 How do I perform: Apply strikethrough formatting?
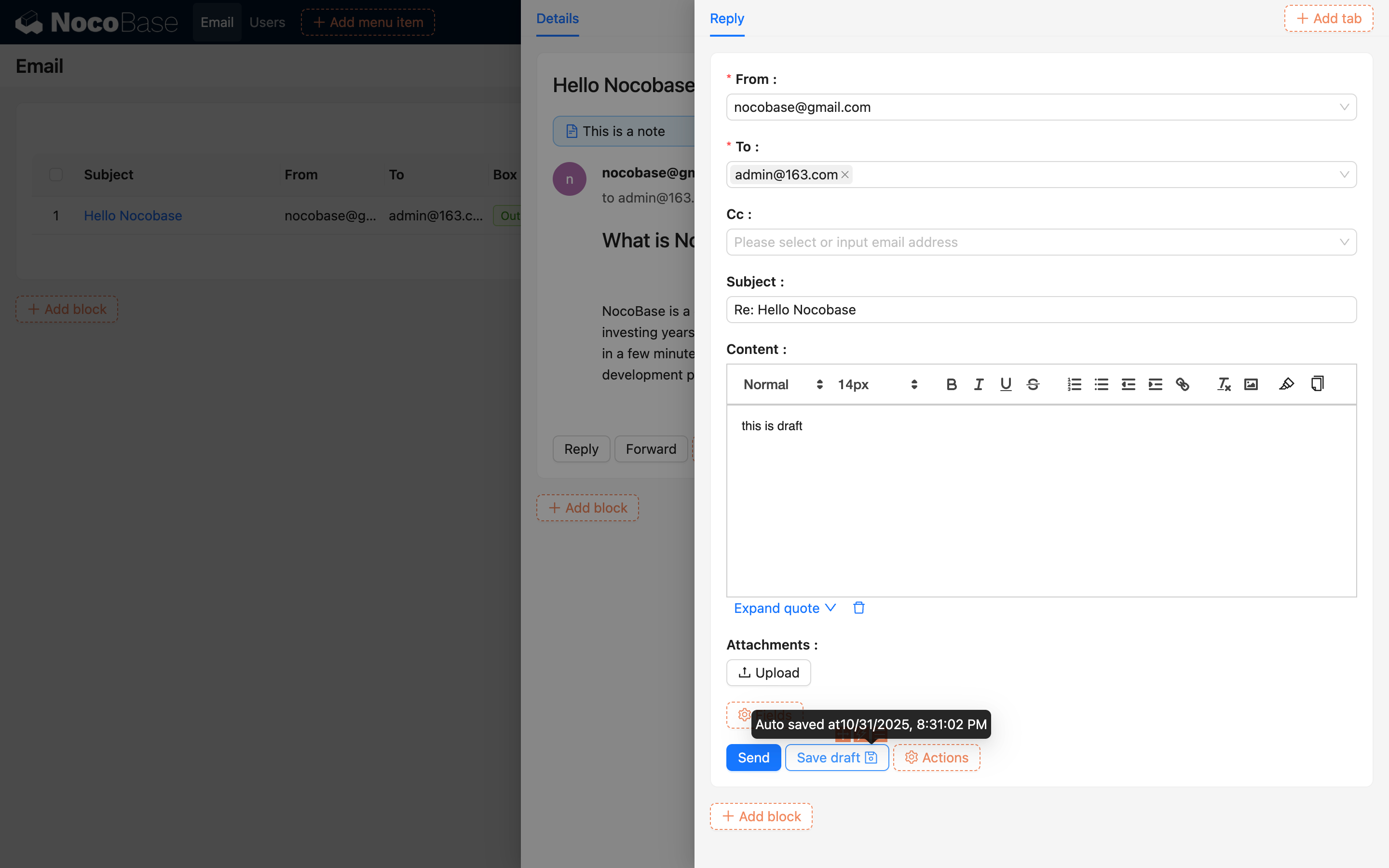pyautogui.click(x=1033, y=385)
